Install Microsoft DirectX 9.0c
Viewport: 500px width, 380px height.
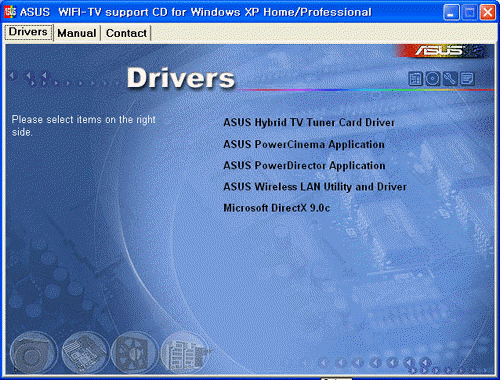point(277,208)
